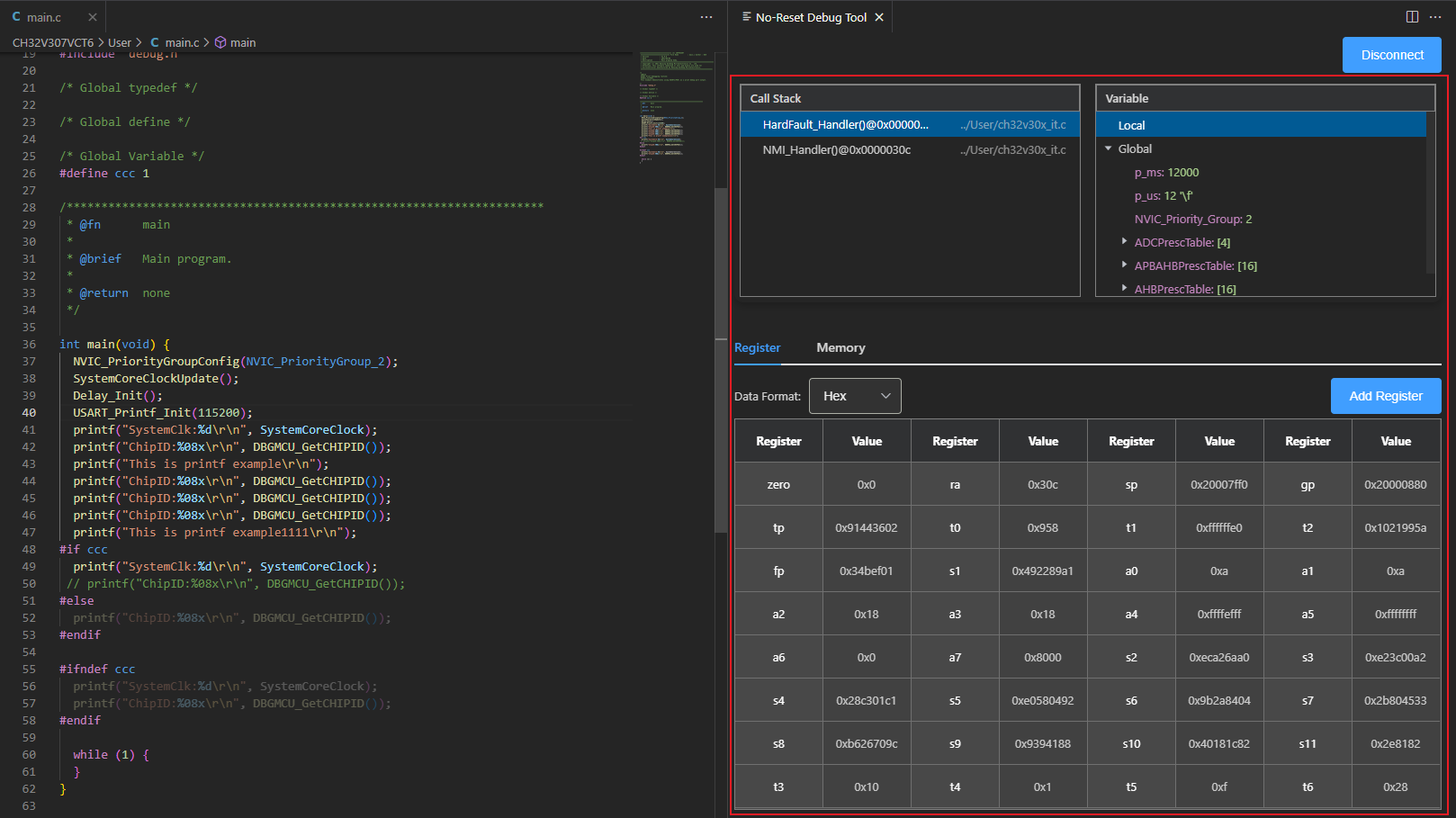Open editor more actions ellipsis menu
This screenshot has width=1456, height=818.
coord(706,17)
